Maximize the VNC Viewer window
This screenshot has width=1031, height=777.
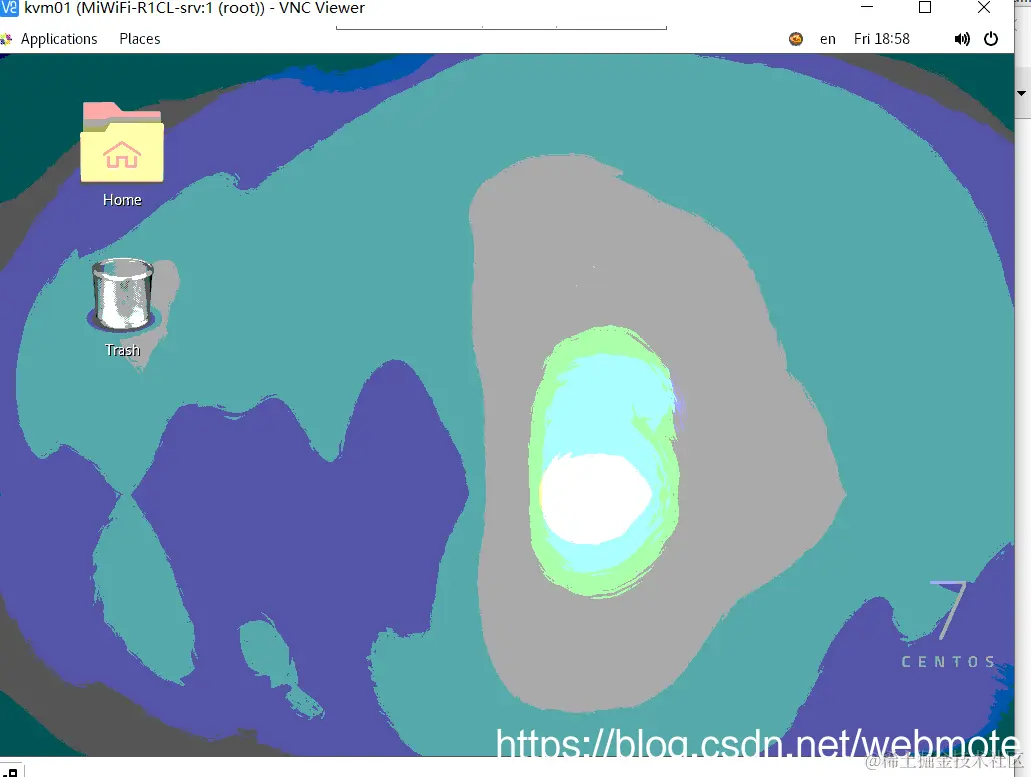[924, 7]
